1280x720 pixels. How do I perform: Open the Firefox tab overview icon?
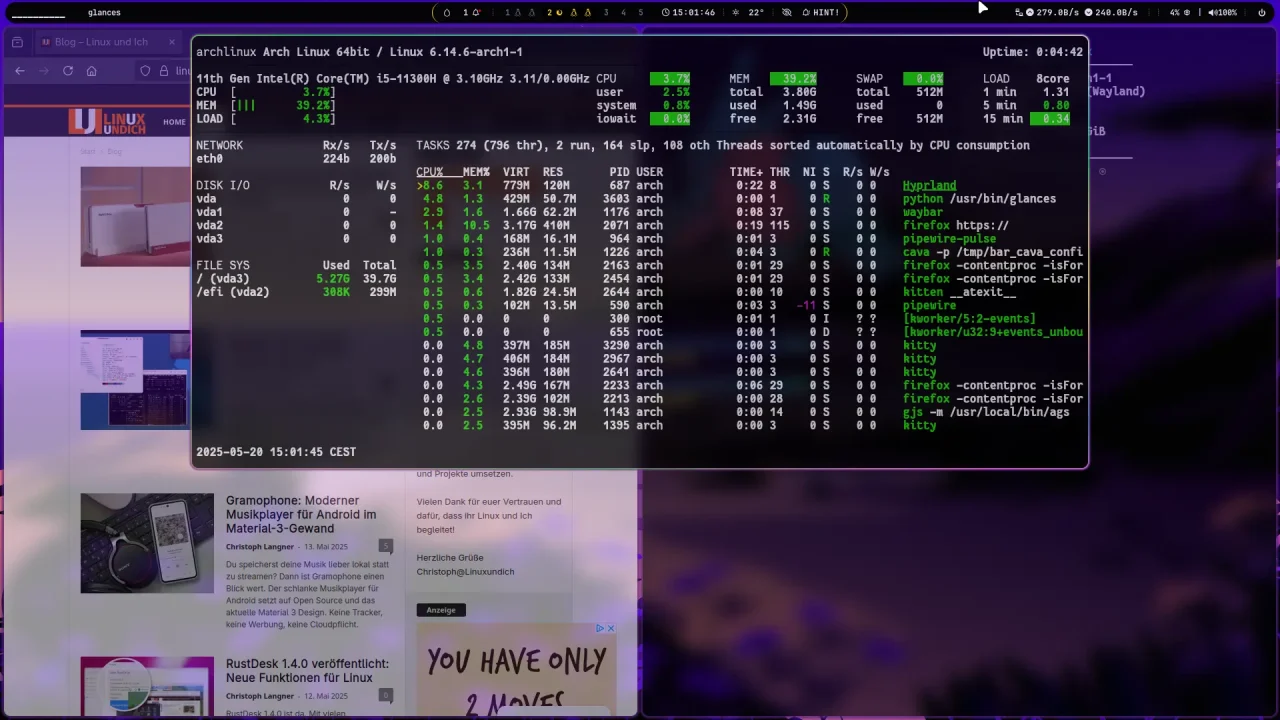click(17, 42)
